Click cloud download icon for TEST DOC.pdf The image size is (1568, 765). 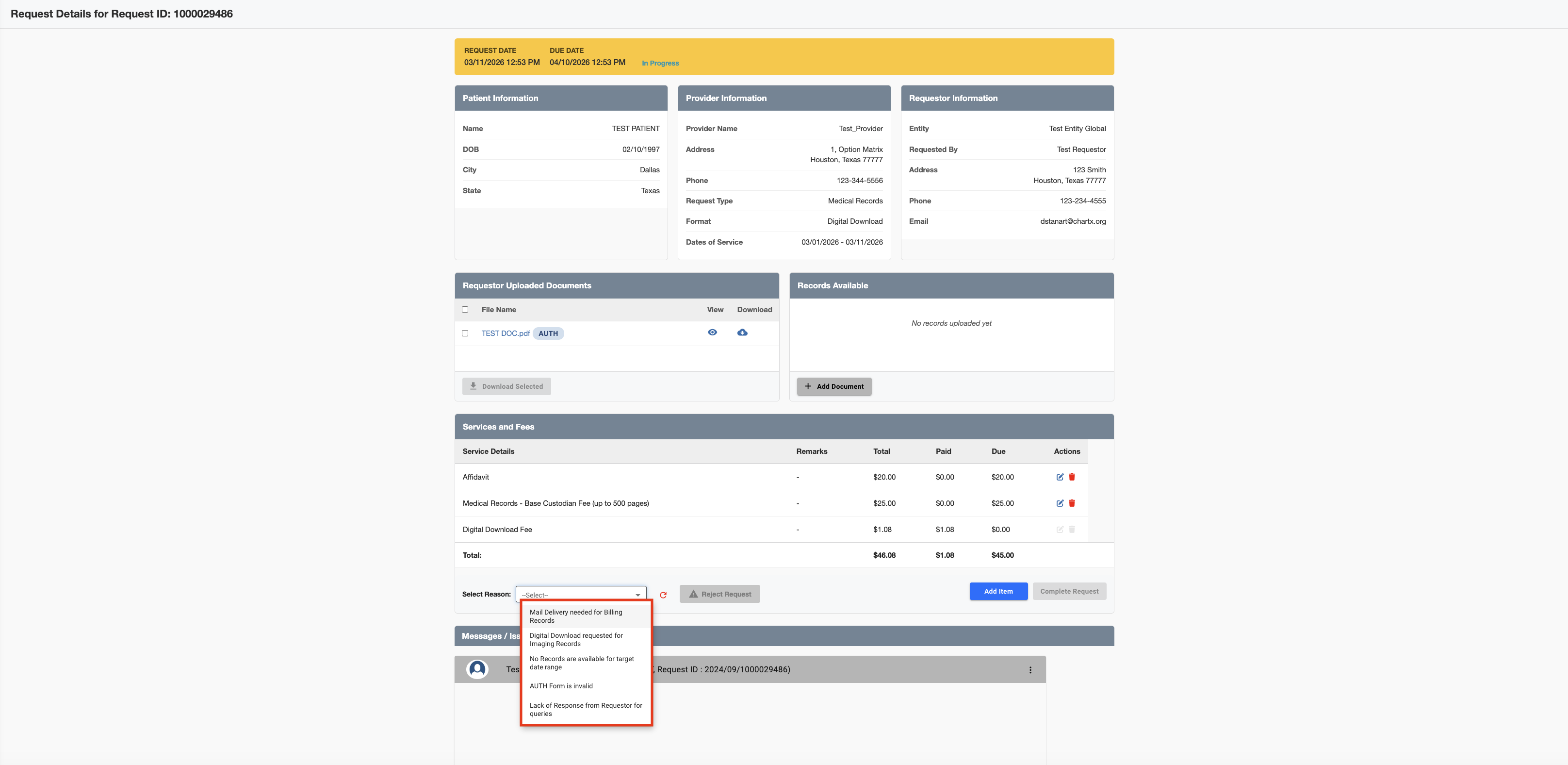pyautogui.click(x=742, y=333)
